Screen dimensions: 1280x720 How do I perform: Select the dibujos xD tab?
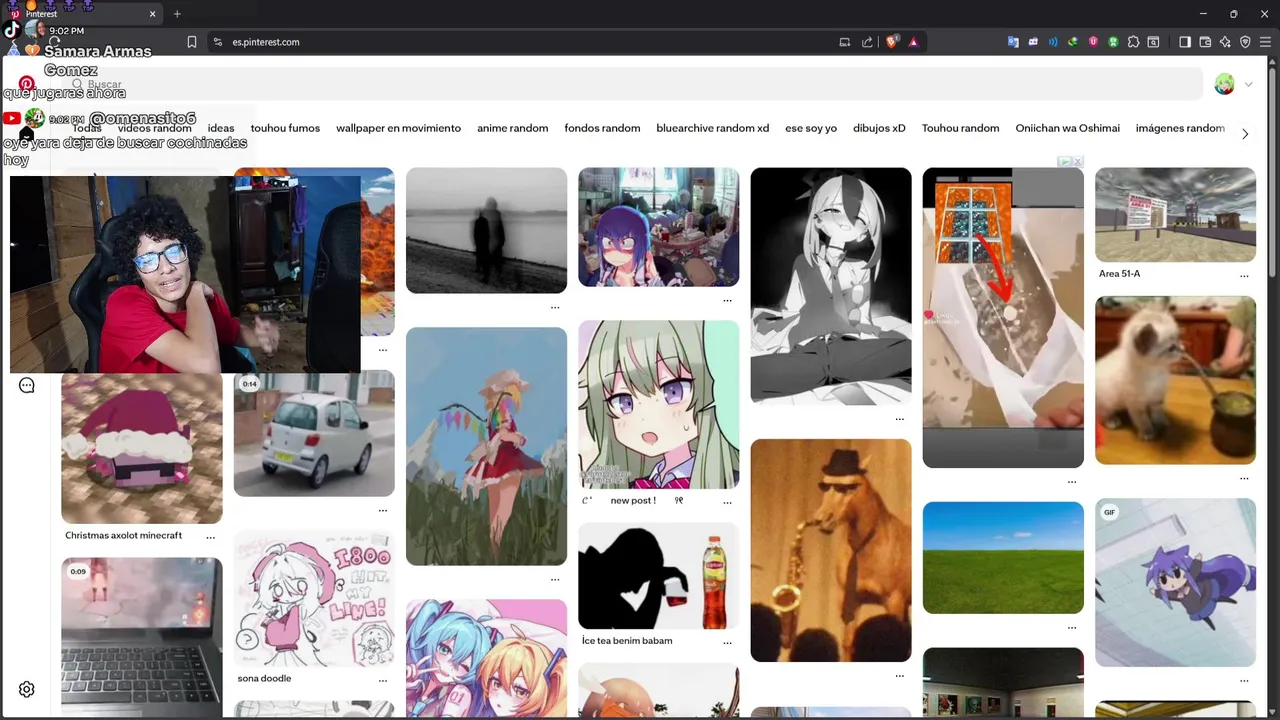pyautogui.click(x=879, y=128)
